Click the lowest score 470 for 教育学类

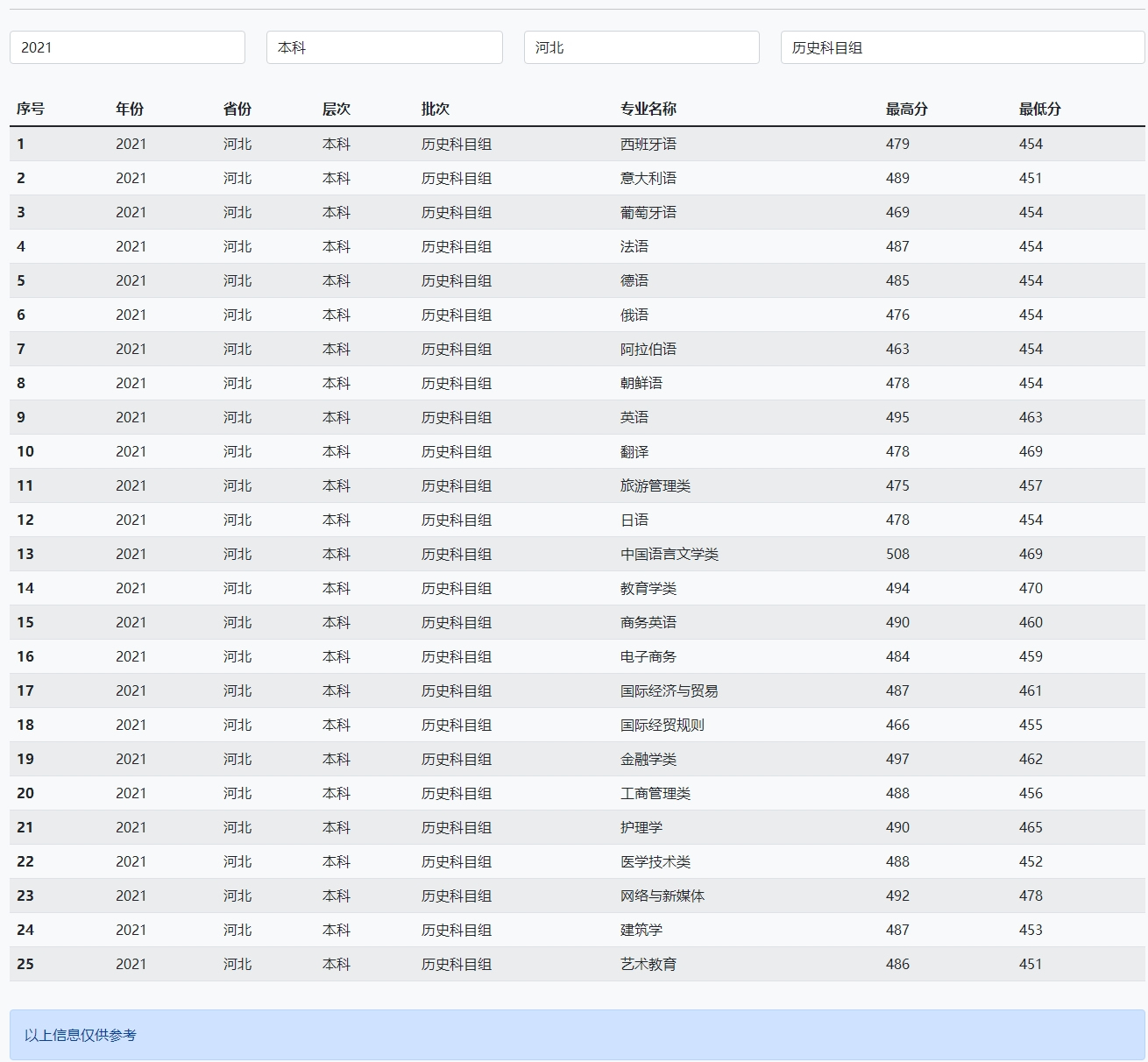click(x=1031, y=588)
